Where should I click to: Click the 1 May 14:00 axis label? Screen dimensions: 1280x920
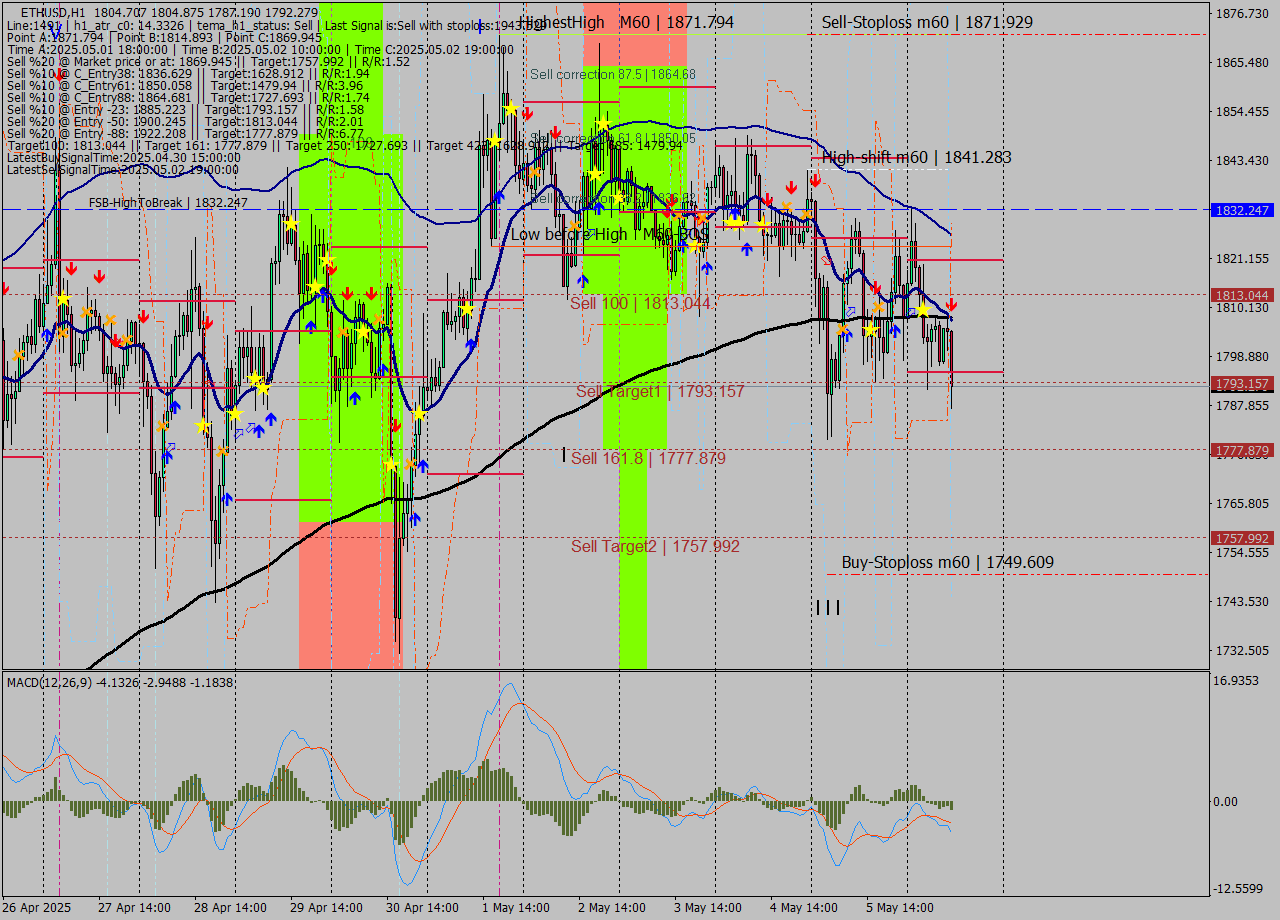[x=516, y=906]
